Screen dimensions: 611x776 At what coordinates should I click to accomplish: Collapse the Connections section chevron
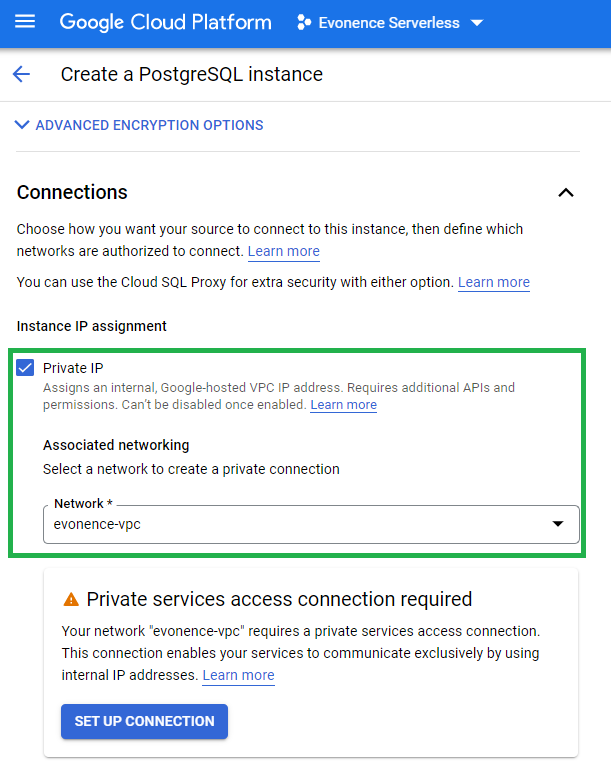point(566,193)
